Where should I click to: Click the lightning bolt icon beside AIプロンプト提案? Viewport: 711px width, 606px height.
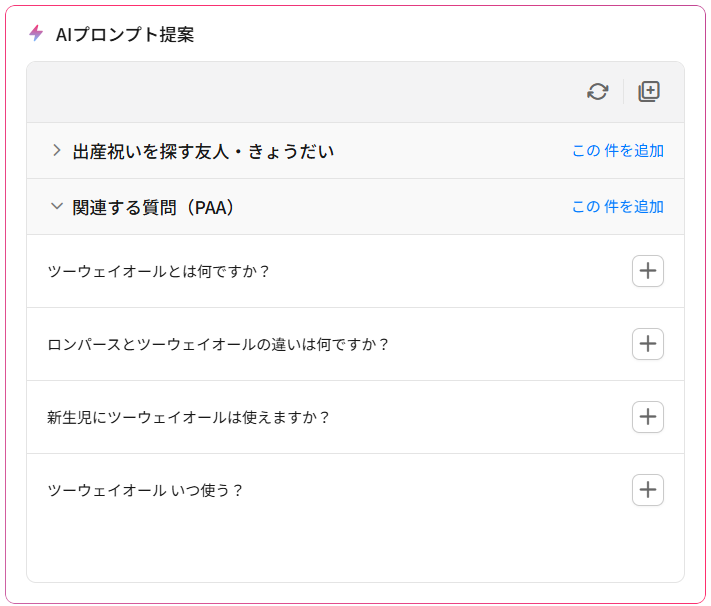36,33
